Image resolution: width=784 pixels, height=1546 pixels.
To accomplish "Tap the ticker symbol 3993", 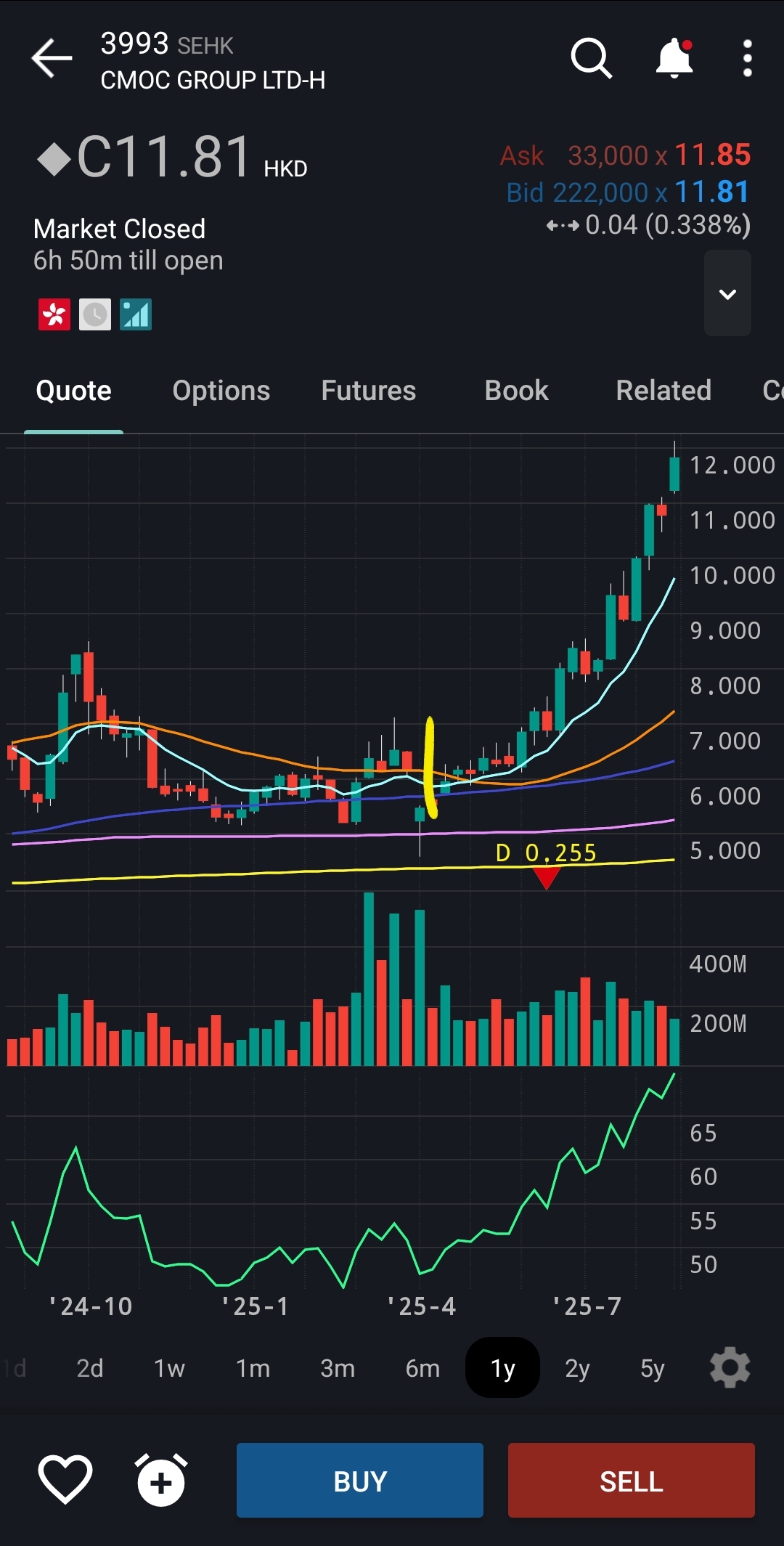I will [134, 44].
